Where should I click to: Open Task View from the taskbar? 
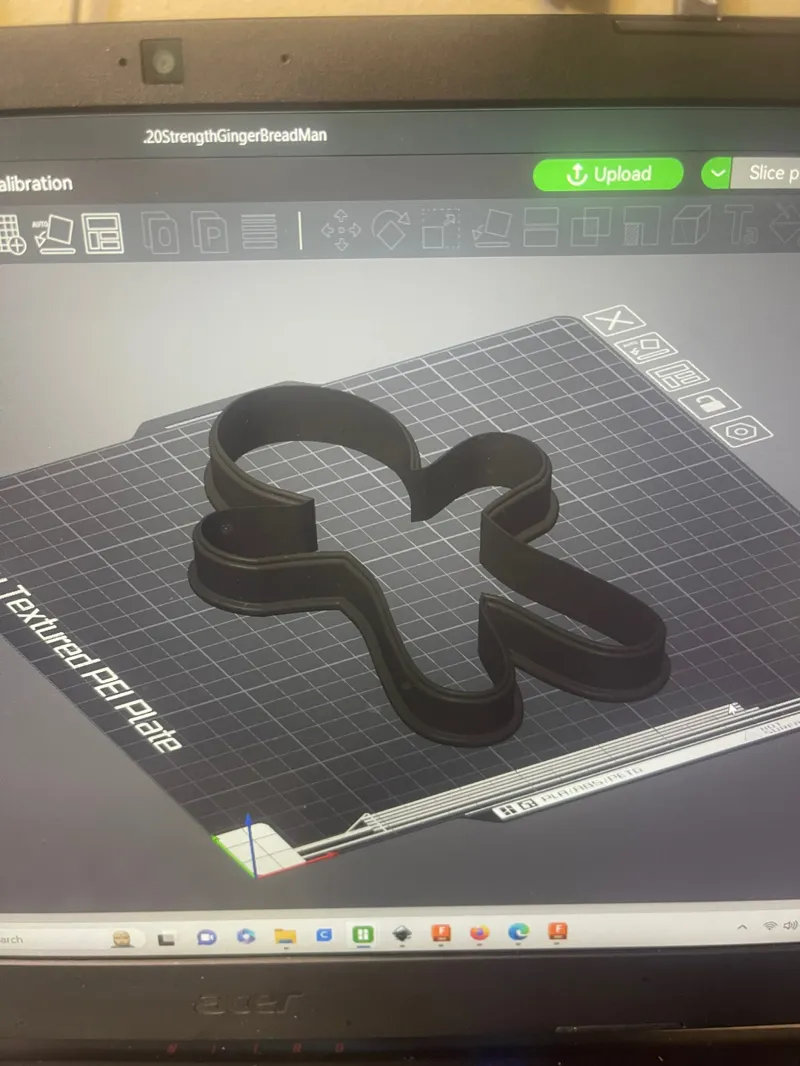tap(166, 939)
